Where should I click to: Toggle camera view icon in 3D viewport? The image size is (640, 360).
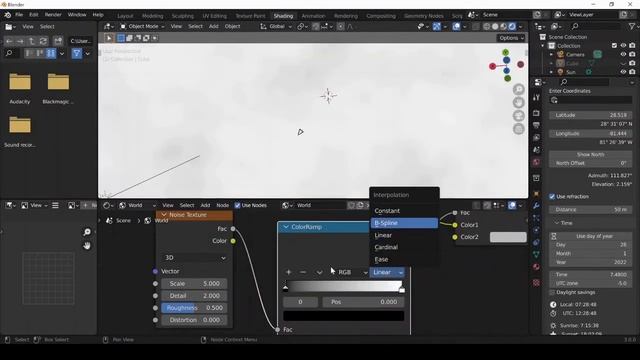pos(518,116)
